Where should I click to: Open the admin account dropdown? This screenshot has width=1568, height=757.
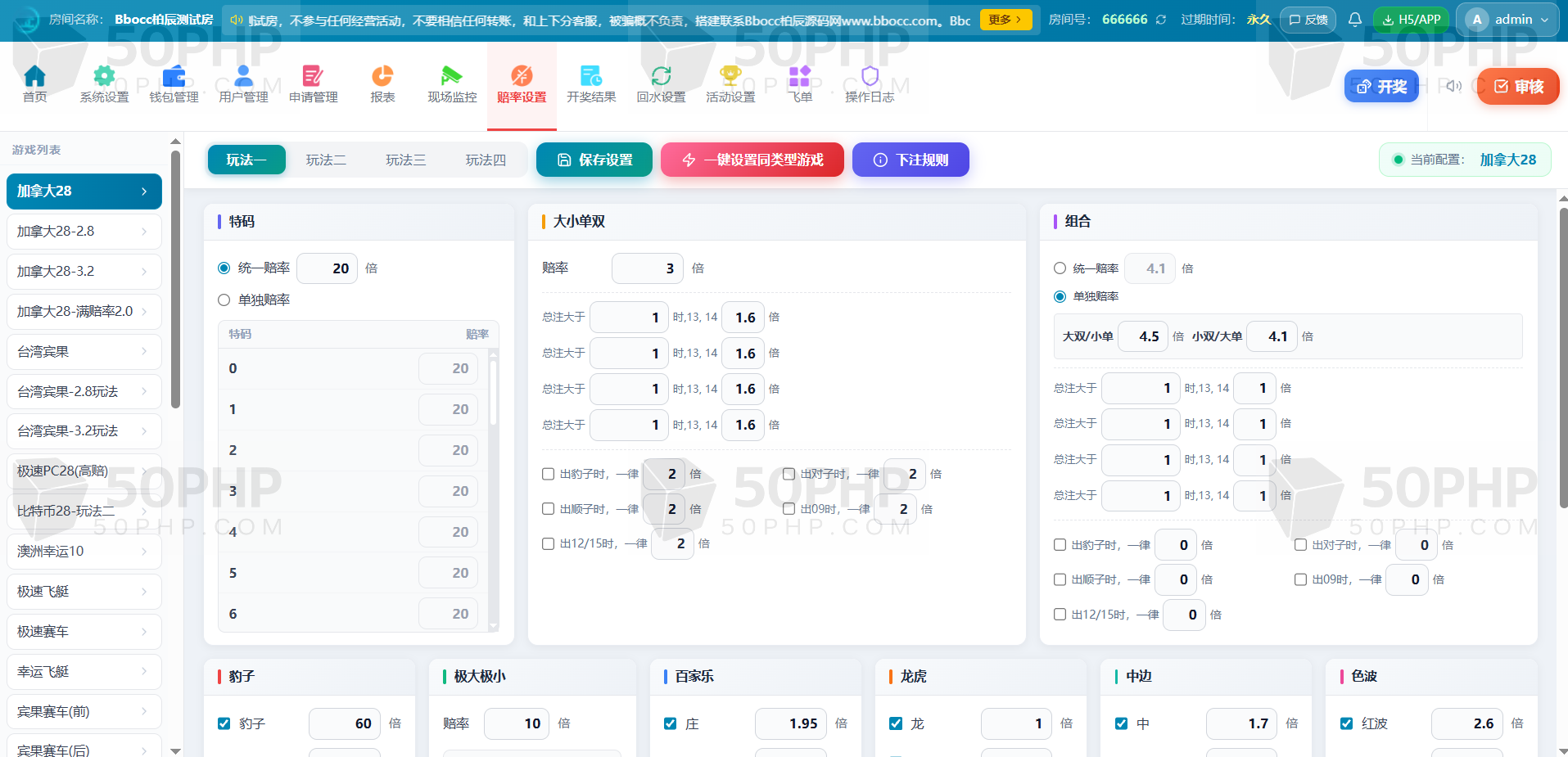1507,20
